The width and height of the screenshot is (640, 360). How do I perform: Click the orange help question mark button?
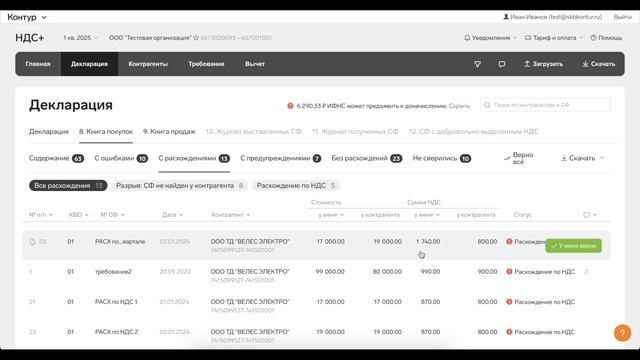pyautogui.click(x=622, y=333)
